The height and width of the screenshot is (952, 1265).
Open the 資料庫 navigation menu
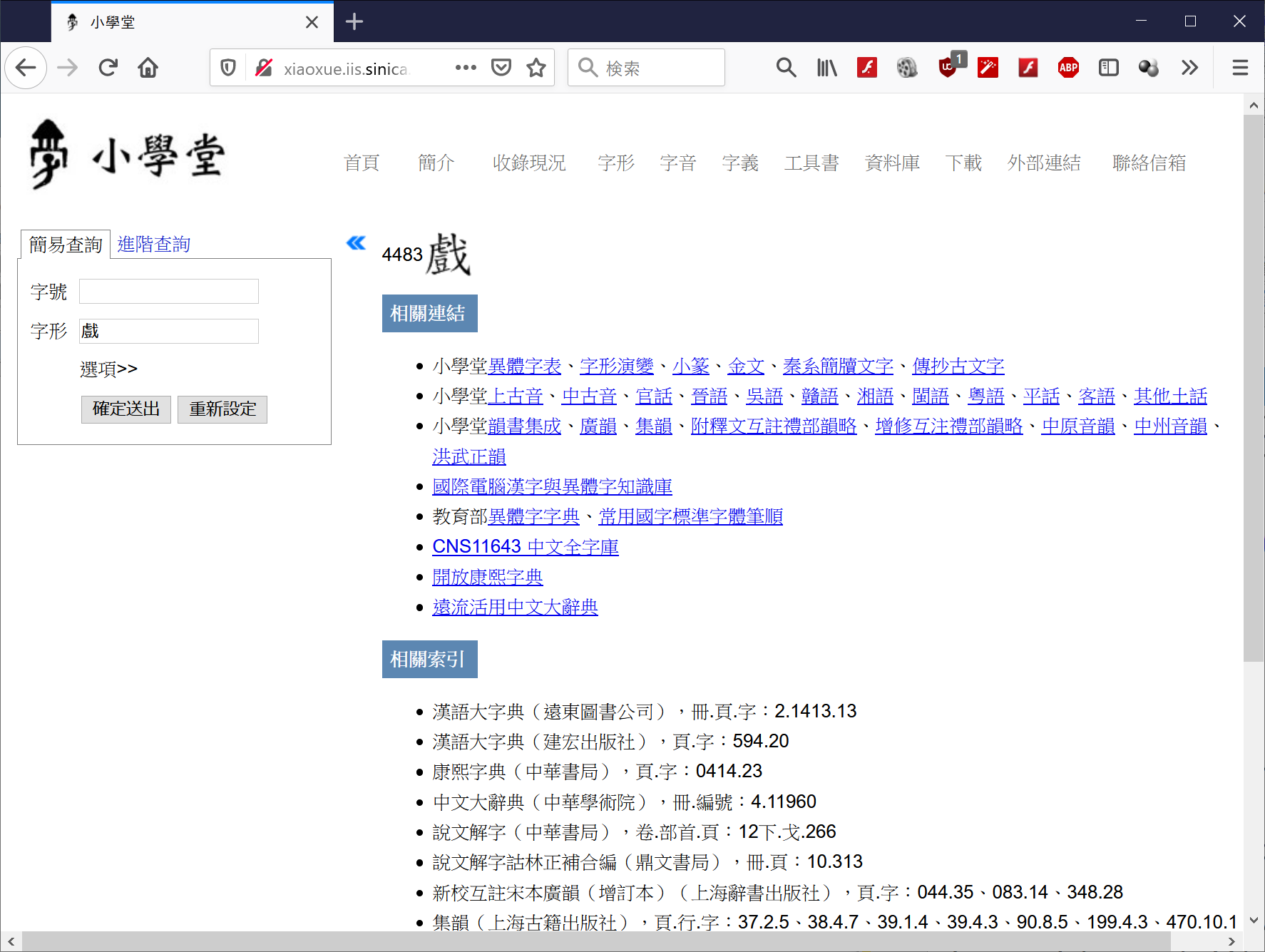point(892,163)
